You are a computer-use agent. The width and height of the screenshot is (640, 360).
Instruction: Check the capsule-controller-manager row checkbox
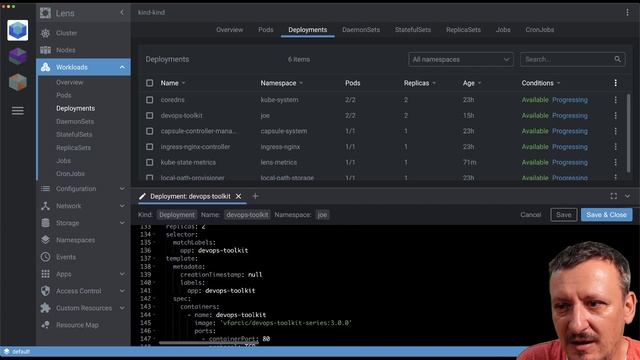150,131
